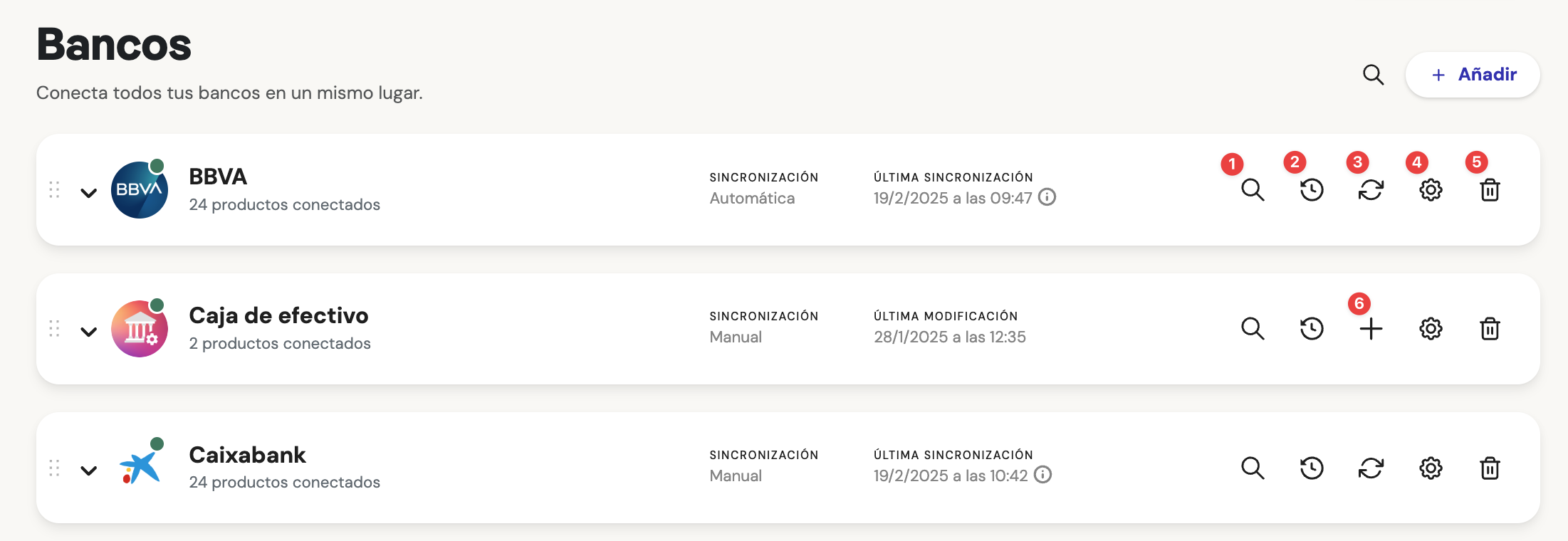This screenshot has height=541, width=1568.
Task: Open Caixabank settings gear
Action: tap(1431, 468)
